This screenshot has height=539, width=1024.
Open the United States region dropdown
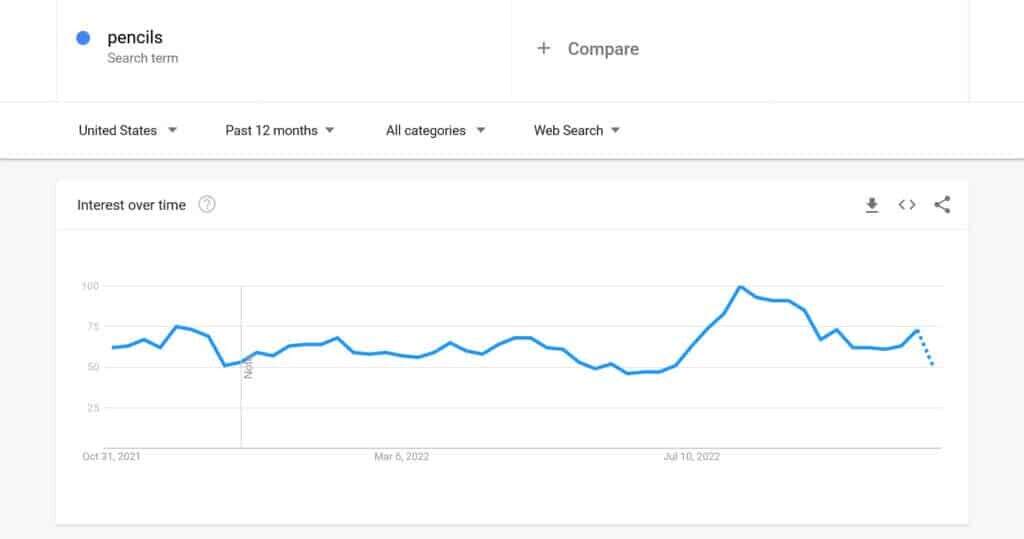(x=128, y=130)
